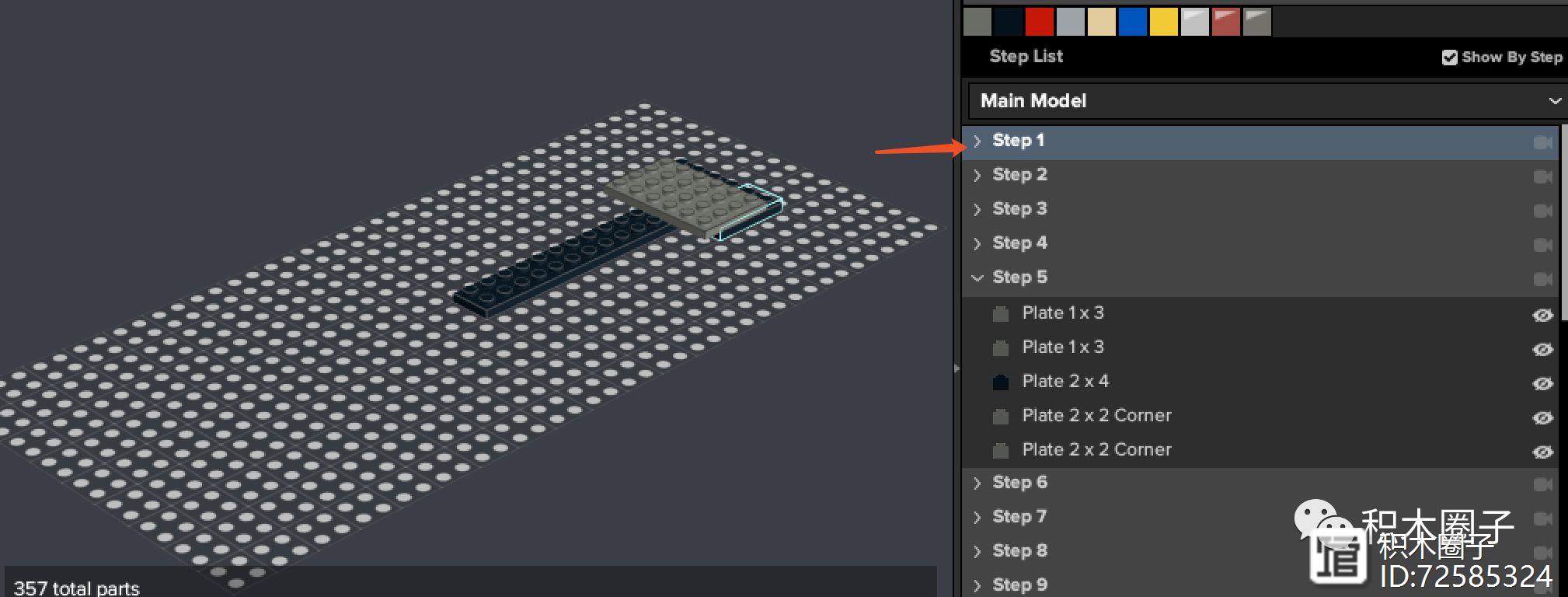
Task: Select the Step 9 row in step list
Action: click(1019, 585)
